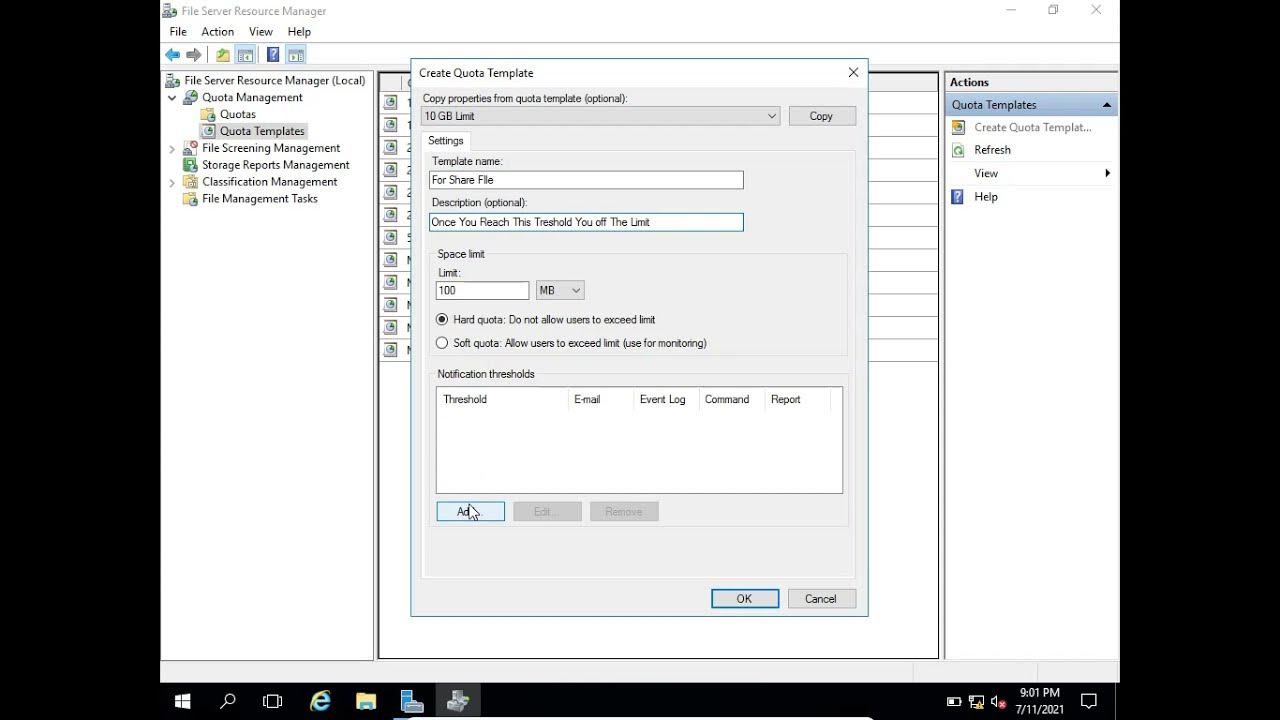Select the Settings tab
Viewport: 1280px width, 720px height.
tap(446, 141)
